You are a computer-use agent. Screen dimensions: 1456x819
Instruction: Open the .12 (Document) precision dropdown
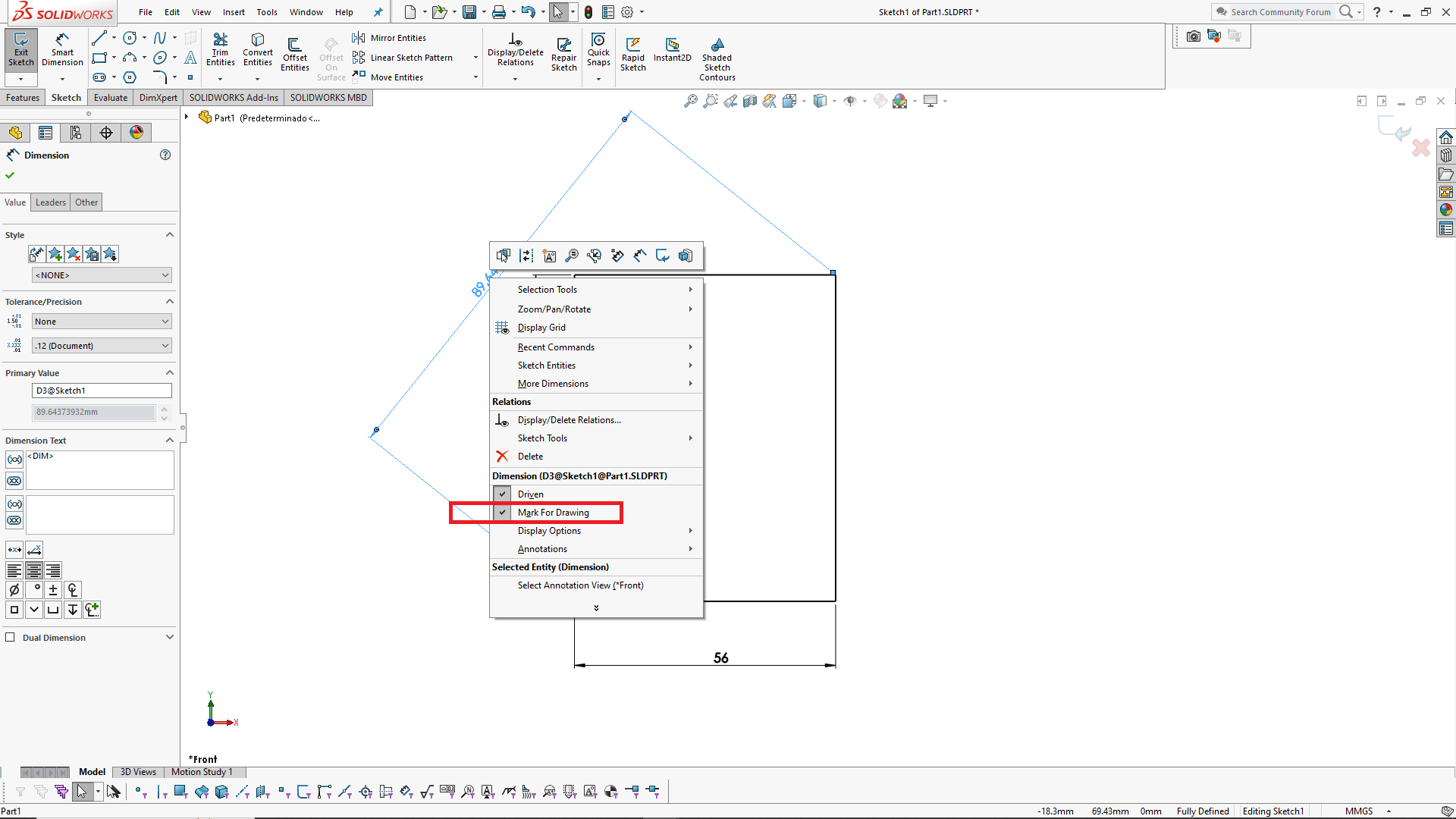point(102,346)
